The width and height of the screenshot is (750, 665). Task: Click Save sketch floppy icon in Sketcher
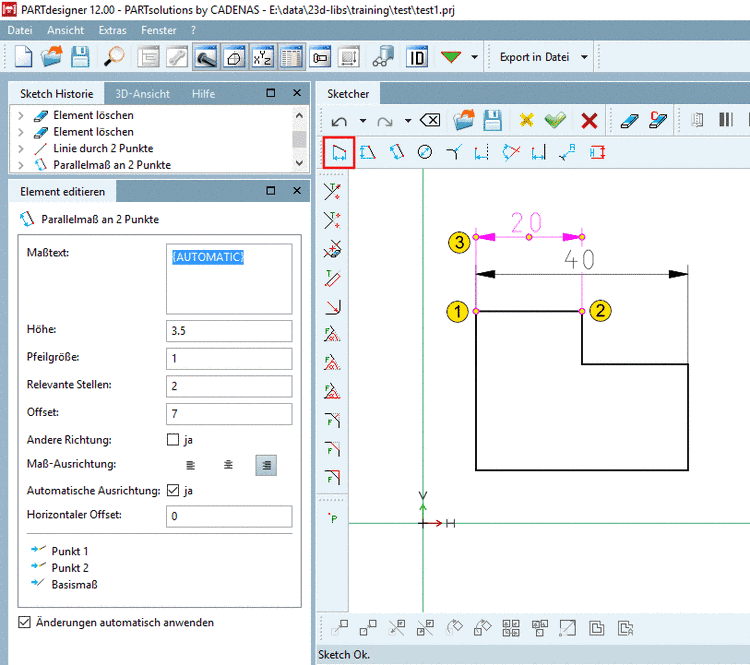point(493,120)
